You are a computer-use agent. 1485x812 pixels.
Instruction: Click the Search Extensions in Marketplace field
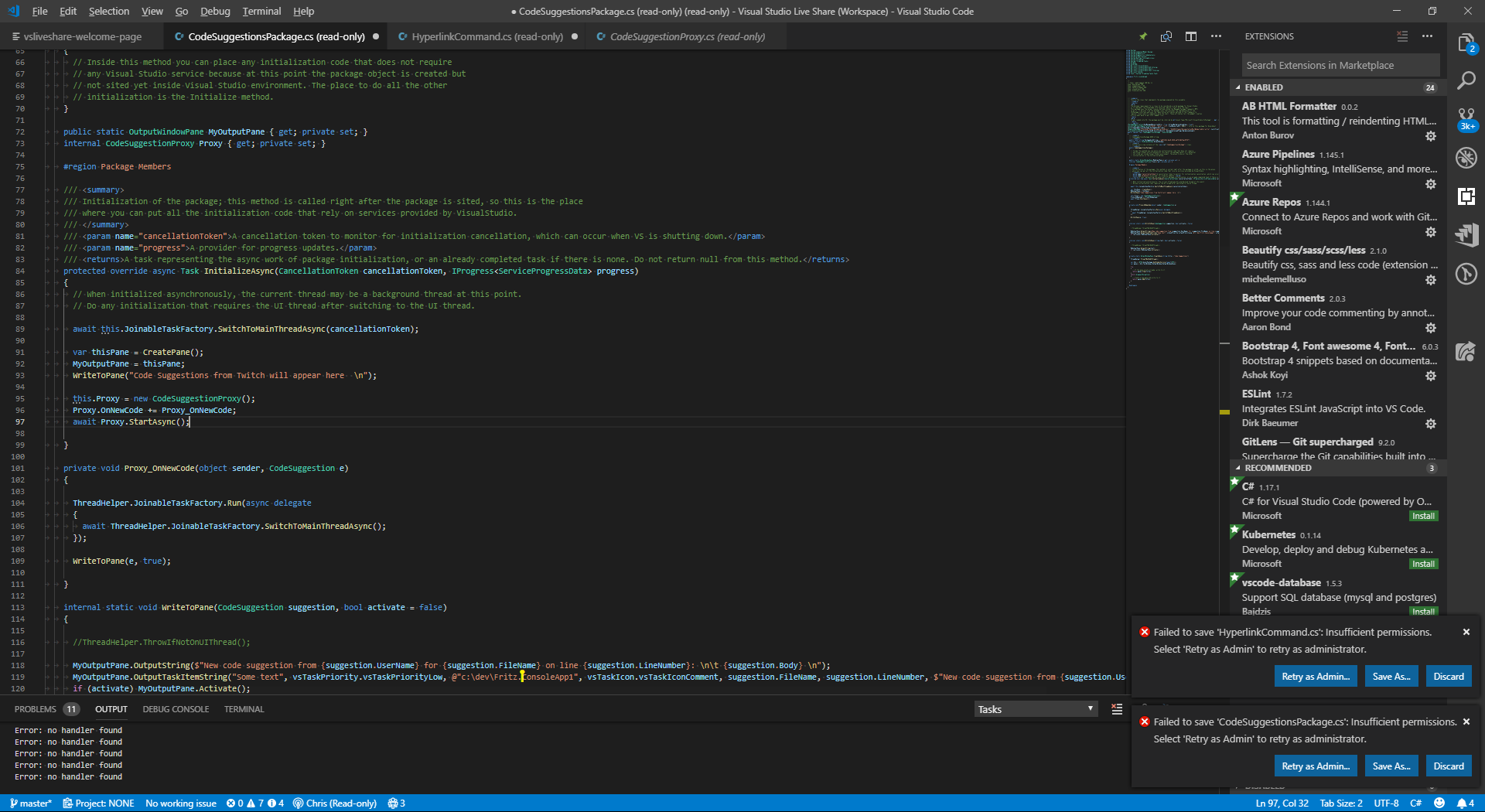(x=1339, y=65)
